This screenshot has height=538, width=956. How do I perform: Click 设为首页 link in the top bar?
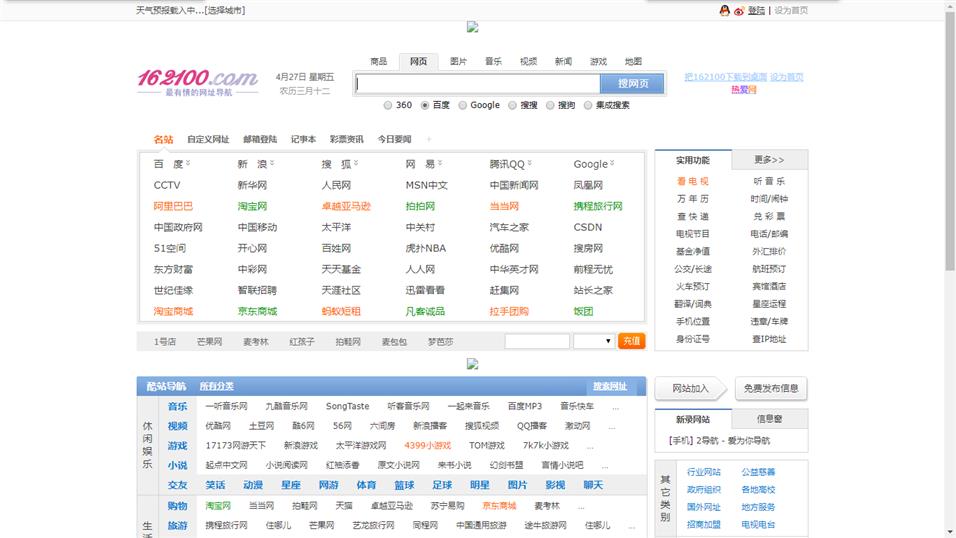click(791, 10)
